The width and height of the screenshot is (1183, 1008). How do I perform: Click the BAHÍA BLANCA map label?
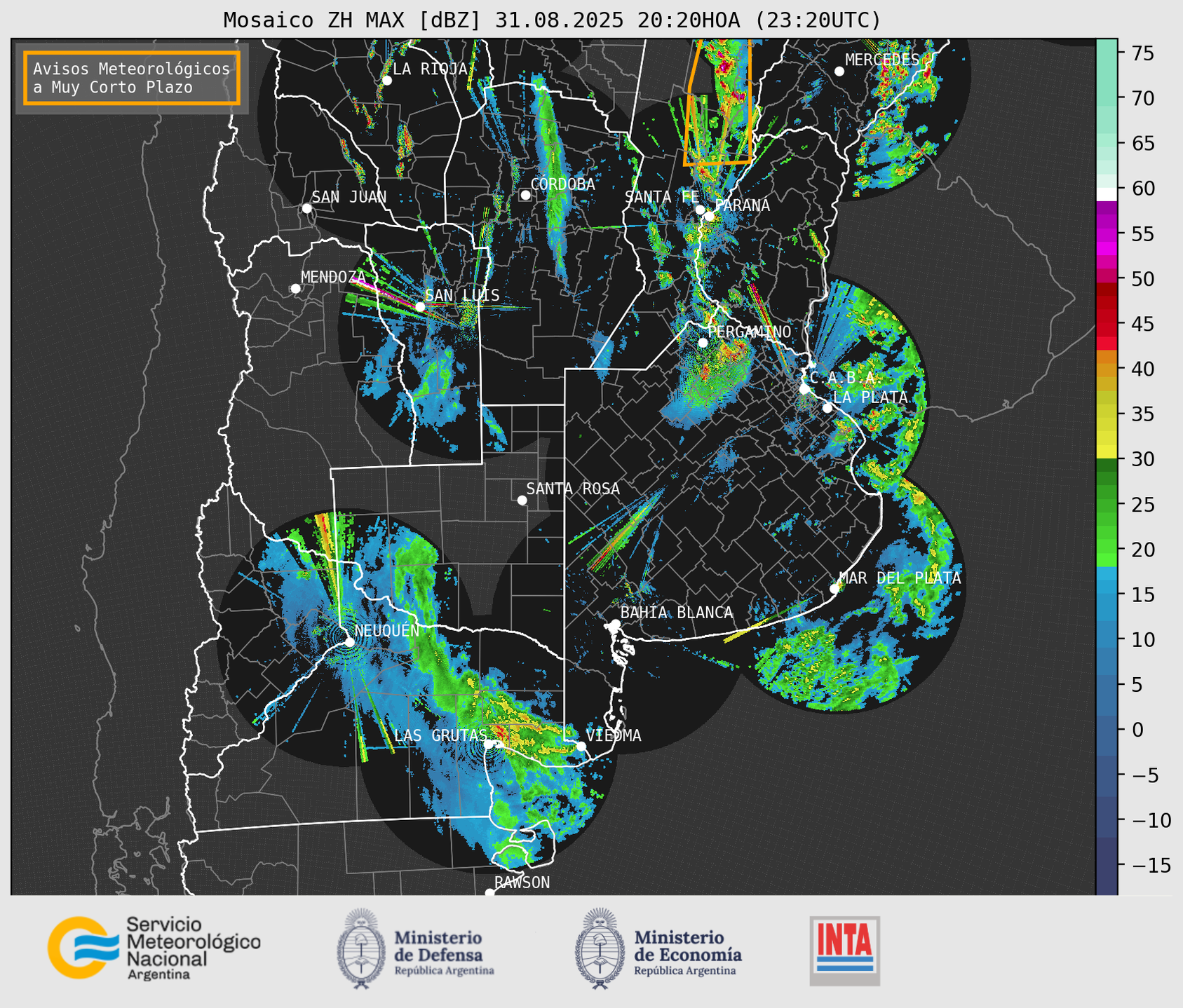(676, 612)
